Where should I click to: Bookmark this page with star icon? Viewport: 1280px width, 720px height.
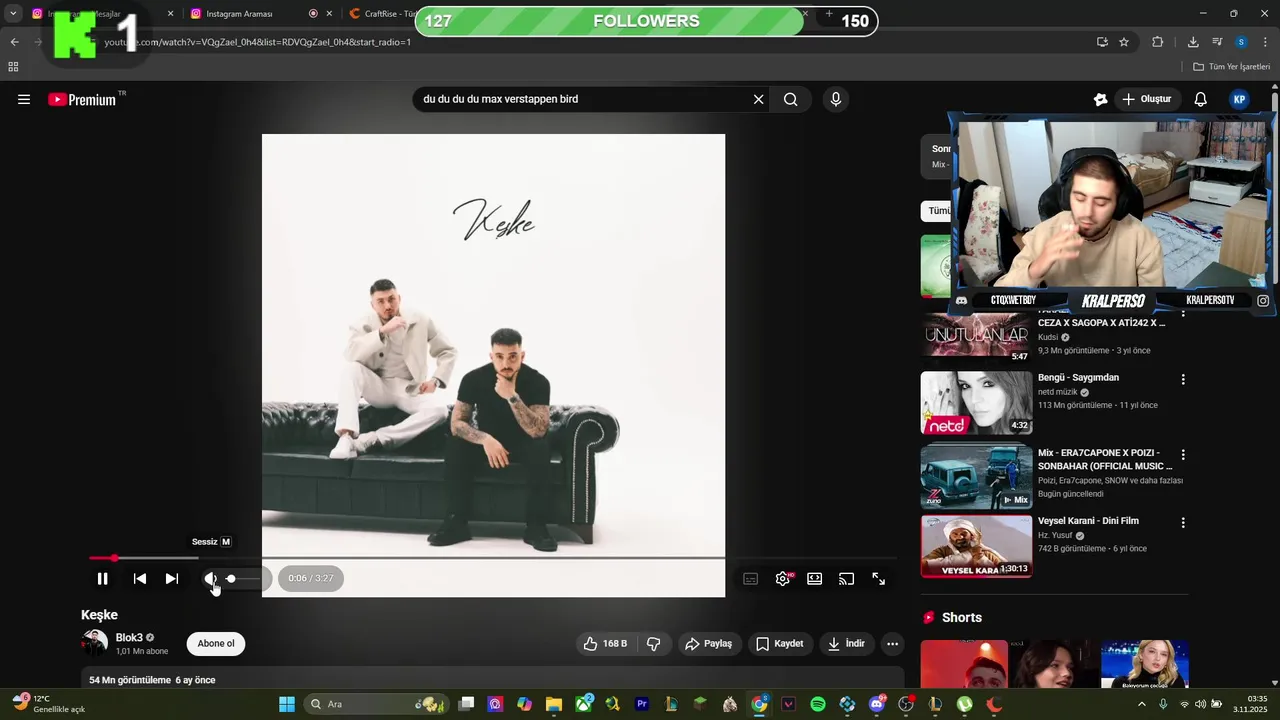click(x=1124, y=42)
